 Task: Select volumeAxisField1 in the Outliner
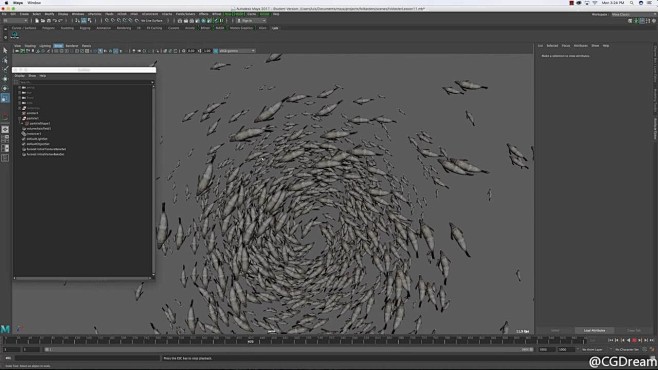click(39, 128)
